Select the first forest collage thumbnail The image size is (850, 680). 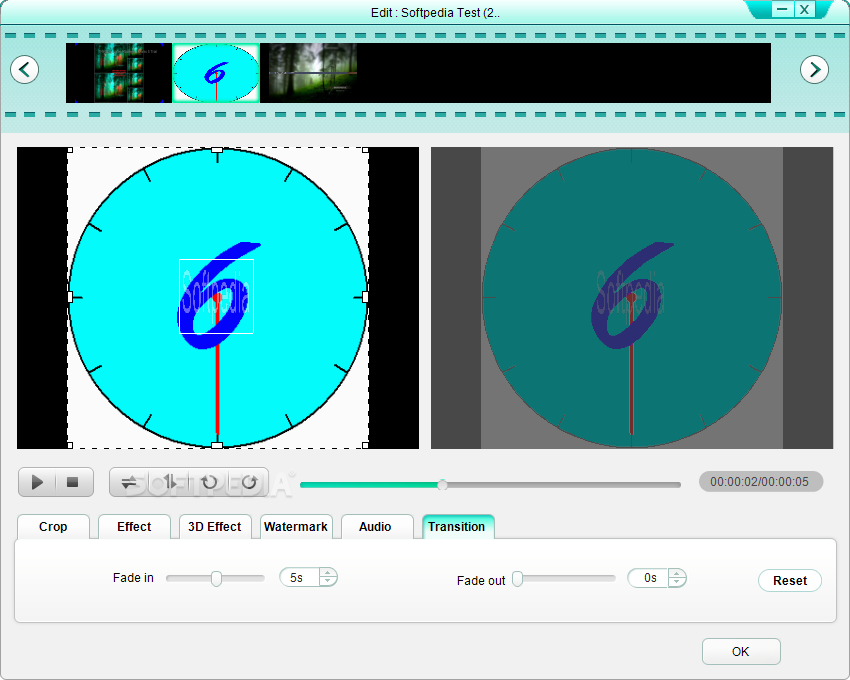pyautogui.click(x=119, y=73)
